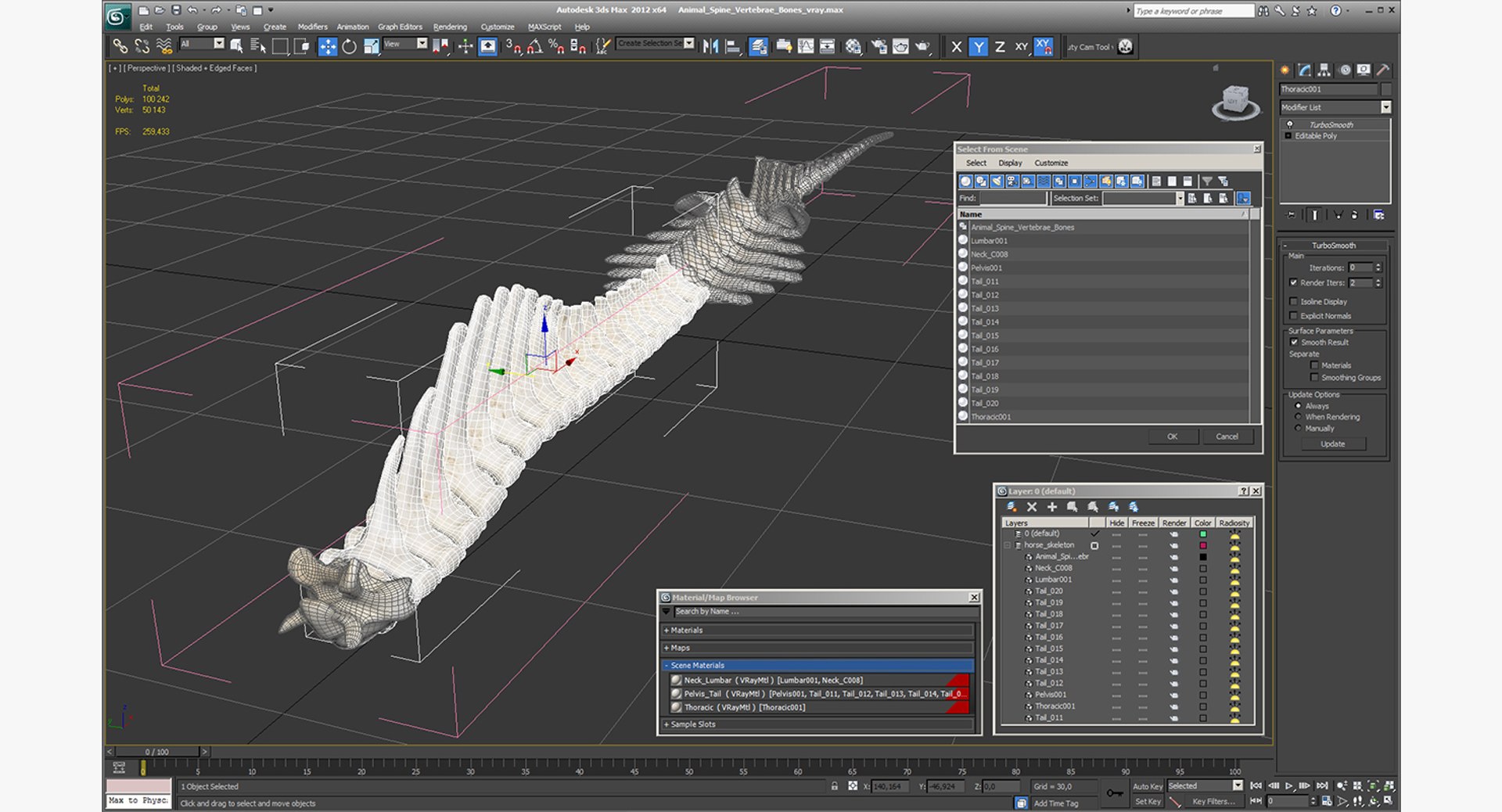
Task: Enable Isoline Display checkbox
Action: coord(1293,301)
